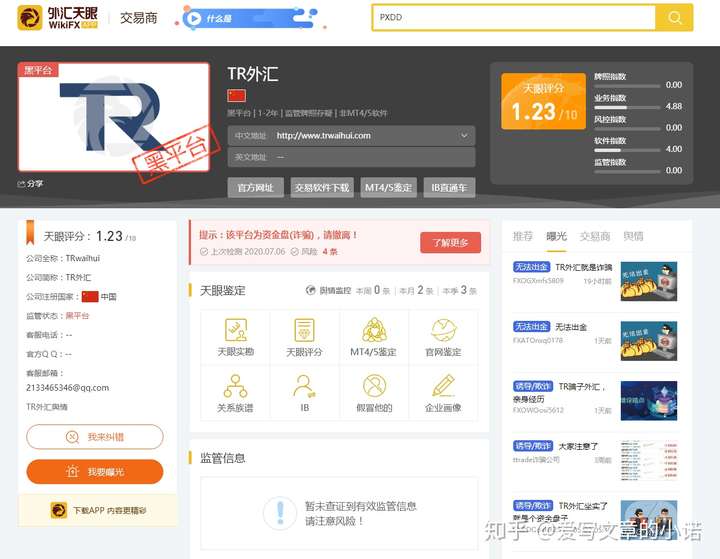
Task: Click thumbnail beside TR外汇就是诈骗
Action: 649,281
